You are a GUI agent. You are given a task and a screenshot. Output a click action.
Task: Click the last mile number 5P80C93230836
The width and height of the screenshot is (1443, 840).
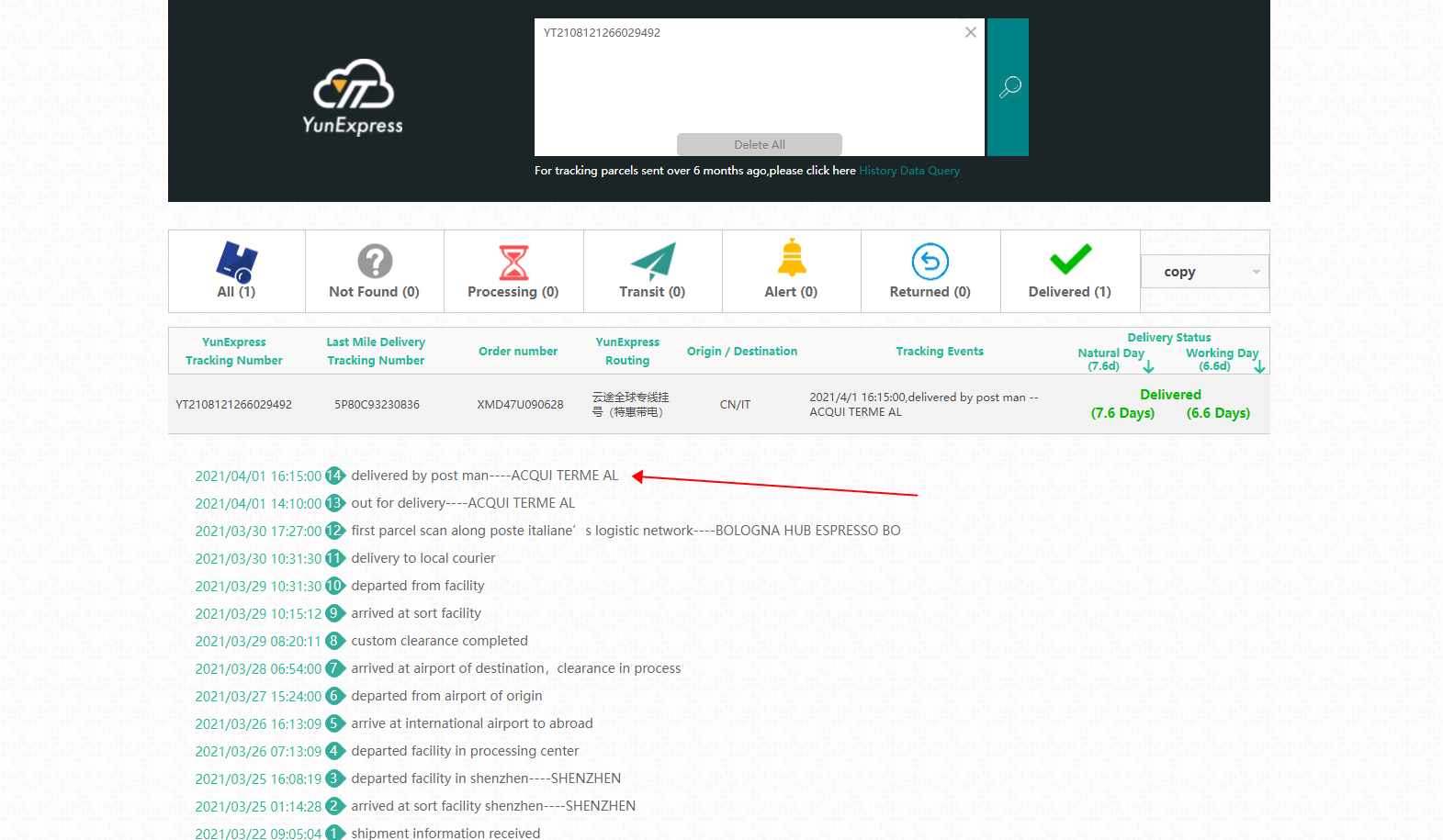[x=377, y=405]
